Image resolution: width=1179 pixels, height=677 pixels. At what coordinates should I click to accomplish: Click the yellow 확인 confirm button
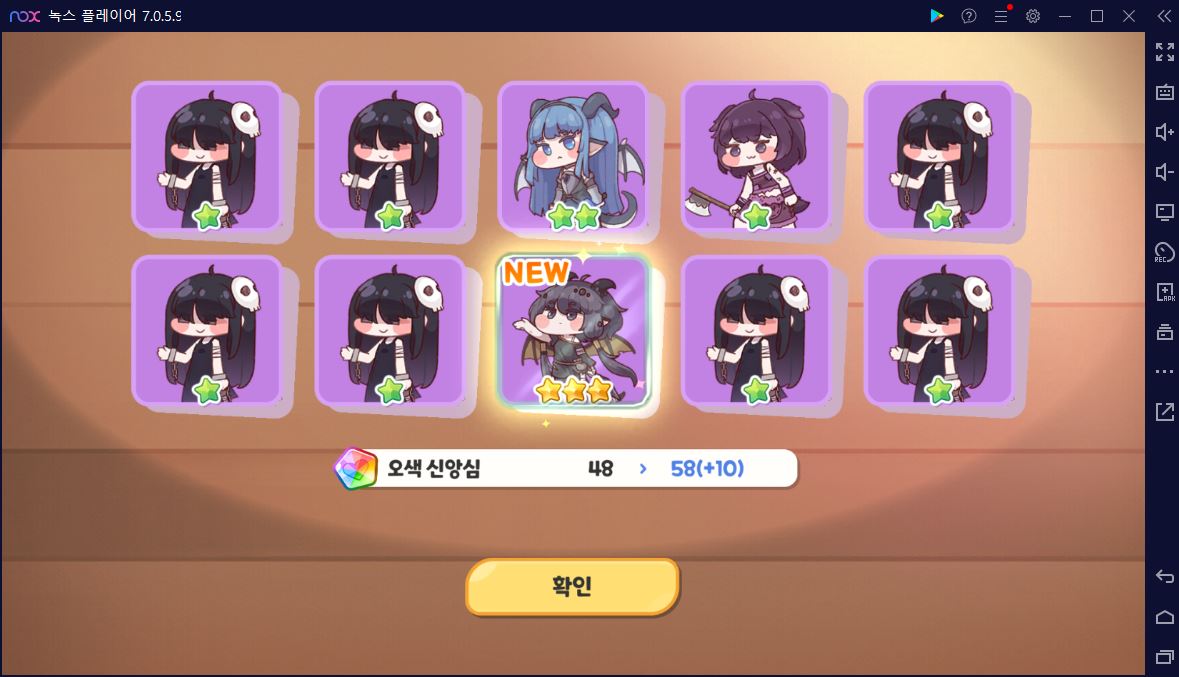[572, 586]
